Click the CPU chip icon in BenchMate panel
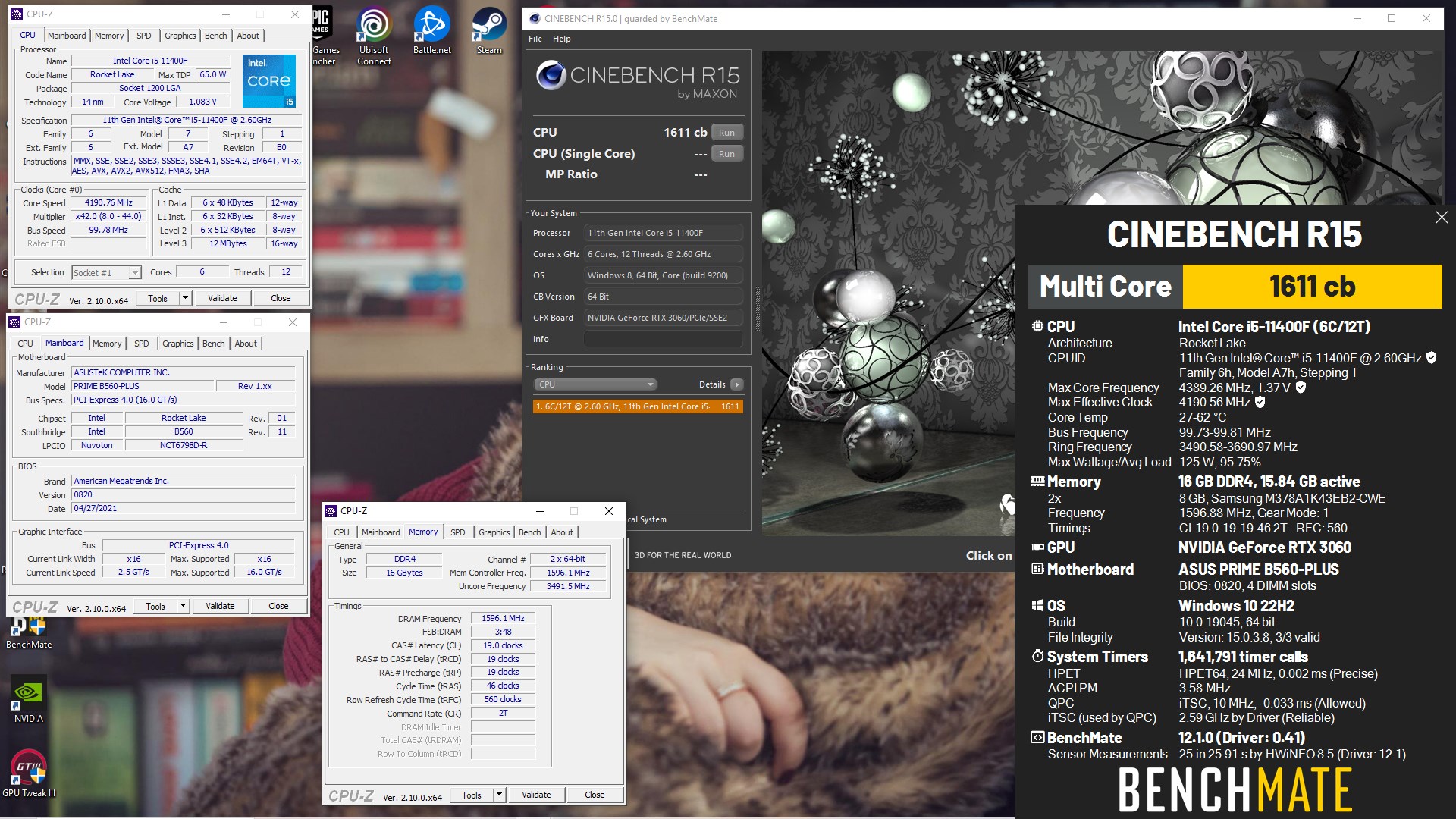1456x819 pixels. (1037, 326)
